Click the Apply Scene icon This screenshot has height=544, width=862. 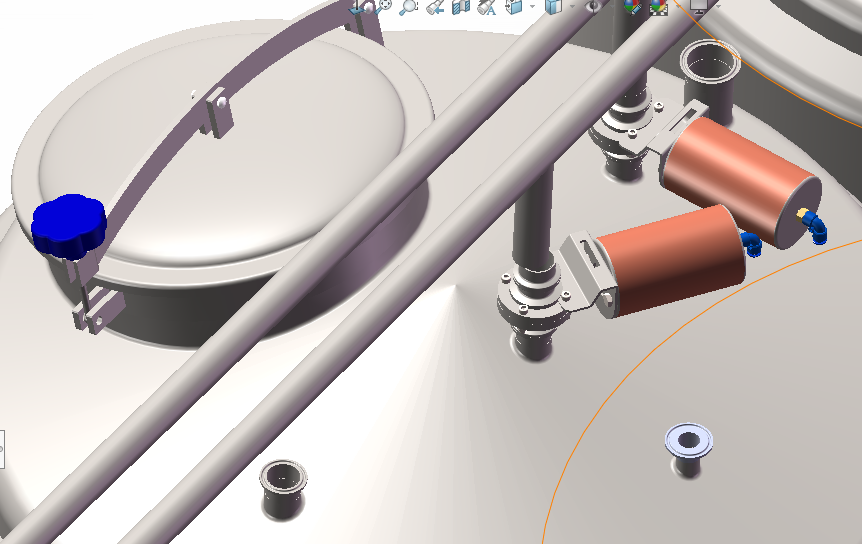tap(658, 7)
